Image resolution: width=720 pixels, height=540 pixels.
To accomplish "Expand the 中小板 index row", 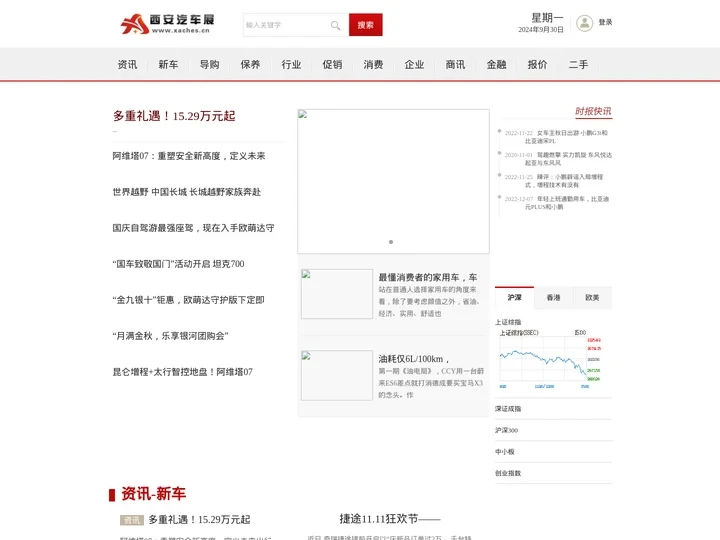I will (553, 452).
